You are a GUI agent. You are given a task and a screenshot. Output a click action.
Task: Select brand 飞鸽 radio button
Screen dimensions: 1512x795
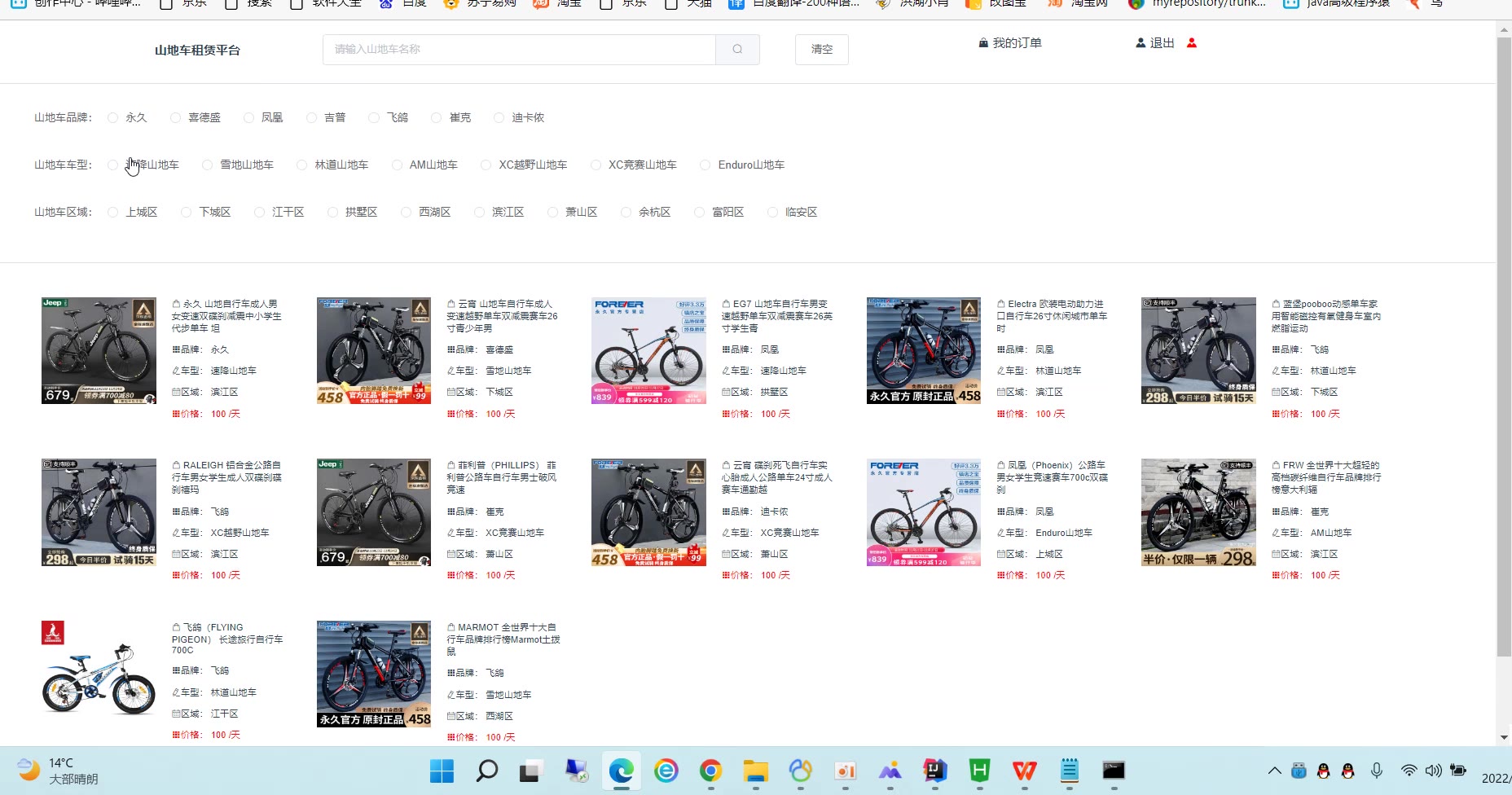coord(374,118)
